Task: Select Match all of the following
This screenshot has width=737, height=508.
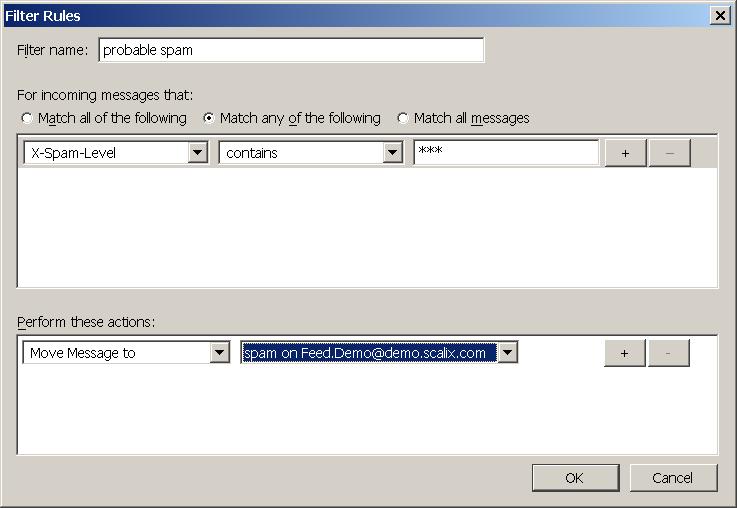Action: [x=27, y=118]
